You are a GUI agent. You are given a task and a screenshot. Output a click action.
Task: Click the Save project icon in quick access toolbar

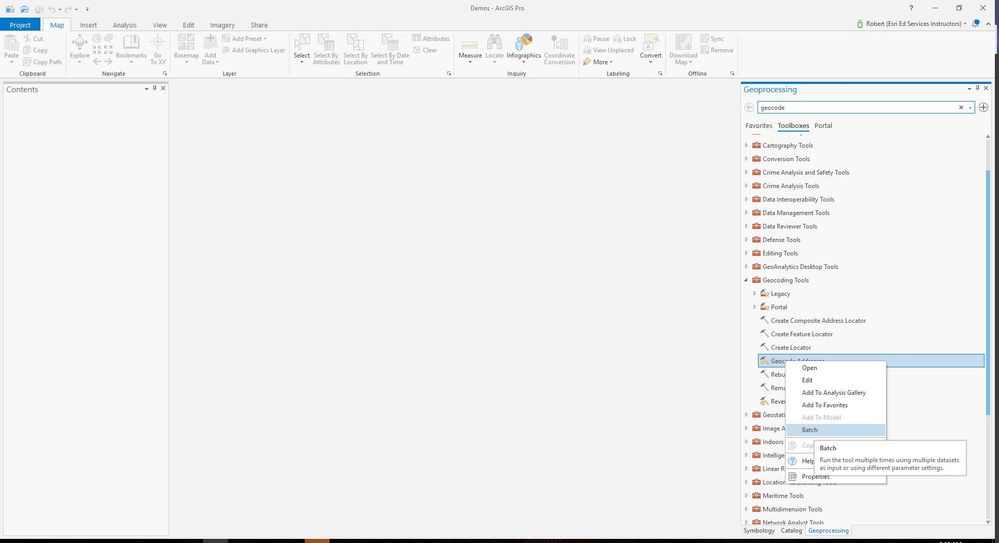click(39, 9)
